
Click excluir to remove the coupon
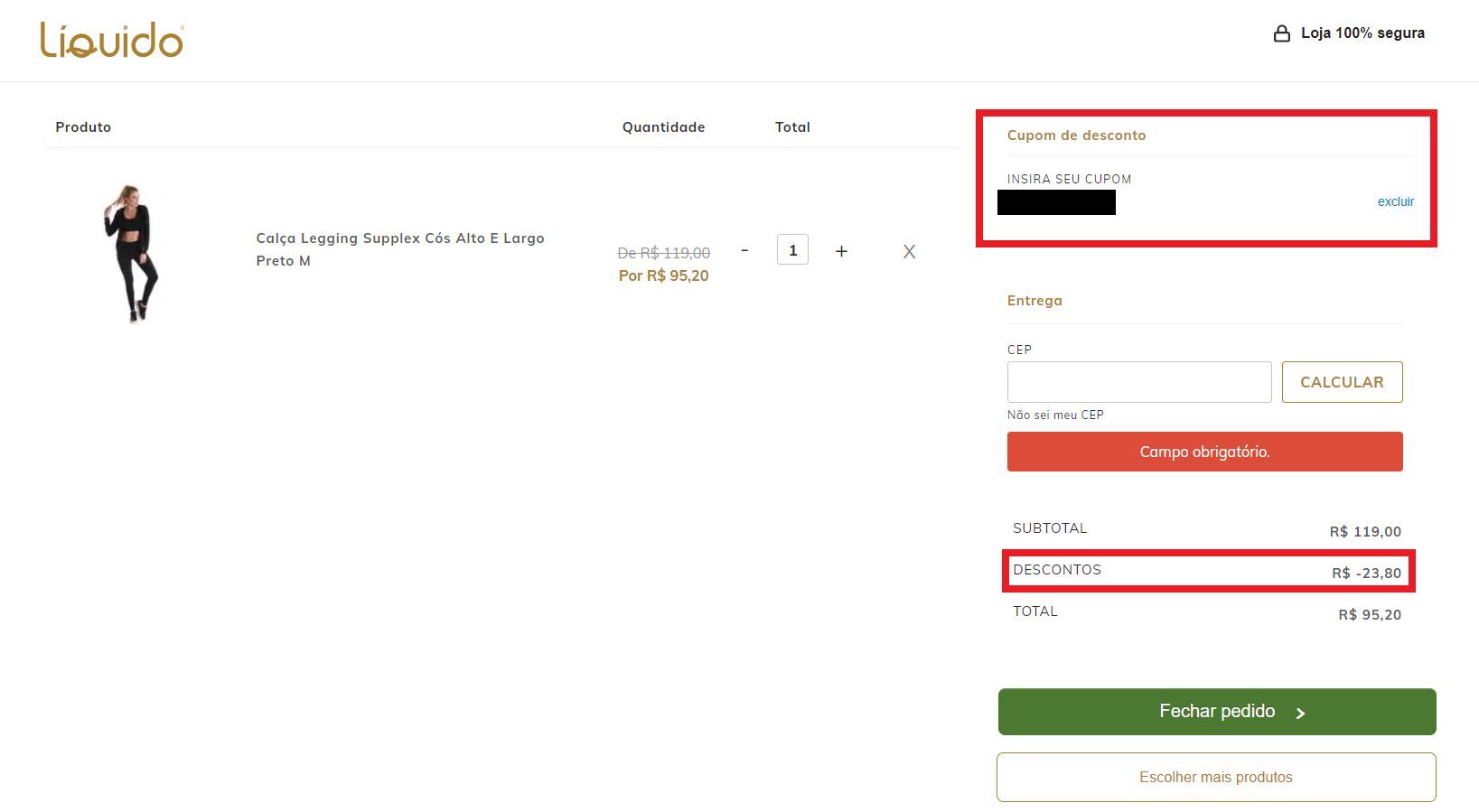pyautogui.click(x=1395, y=201)
